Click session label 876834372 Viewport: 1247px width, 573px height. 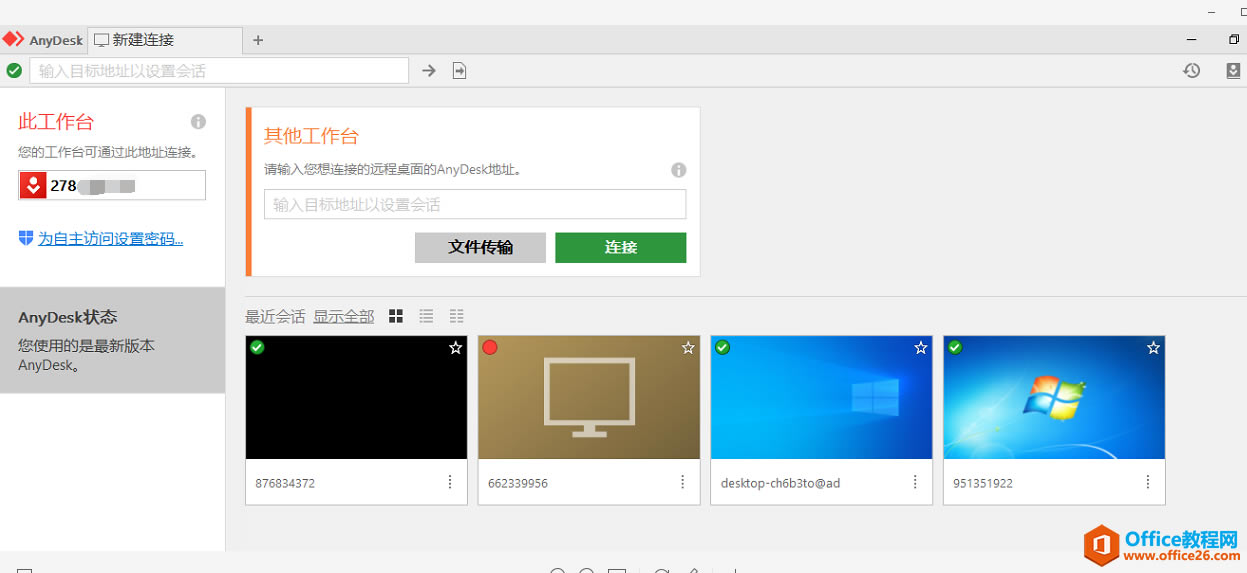(285, 483)
